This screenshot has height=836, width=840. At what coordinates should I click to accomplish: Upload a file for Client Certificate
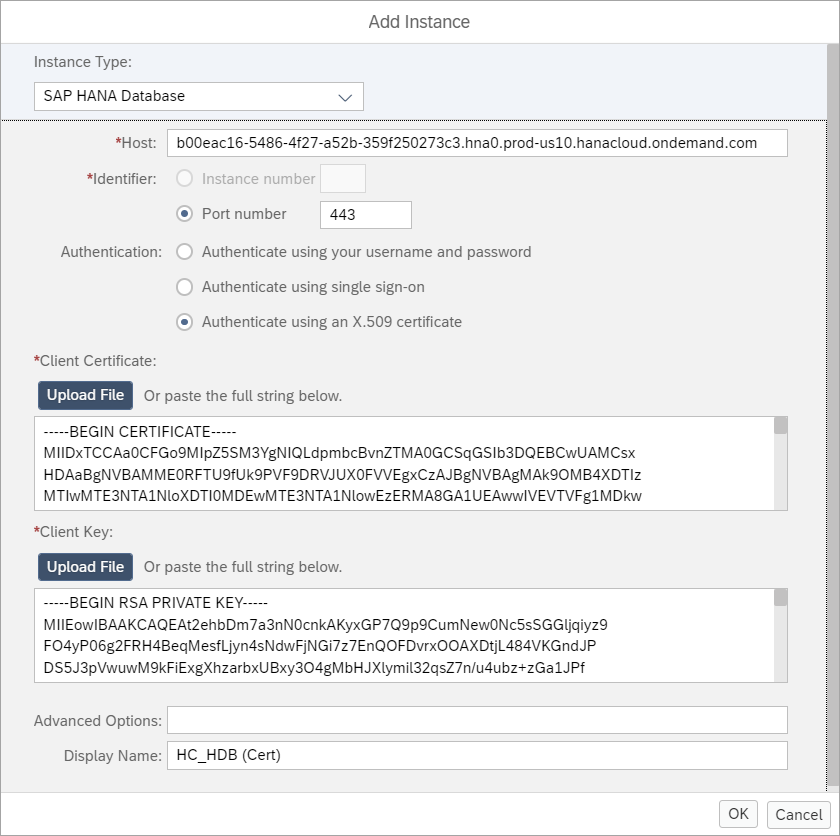click(x=85, y=395)
